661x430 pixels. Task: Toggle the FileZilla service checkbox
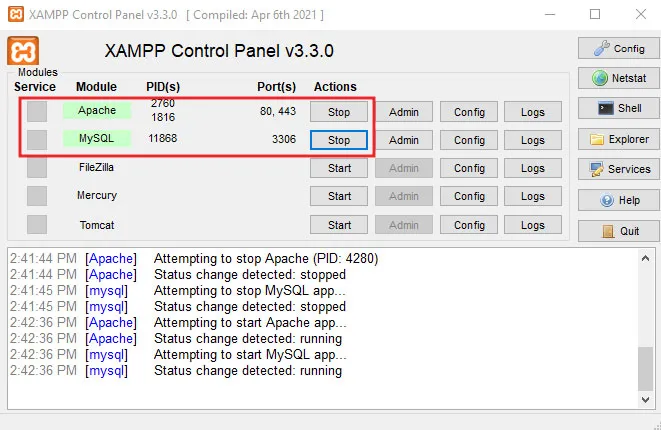37,168
